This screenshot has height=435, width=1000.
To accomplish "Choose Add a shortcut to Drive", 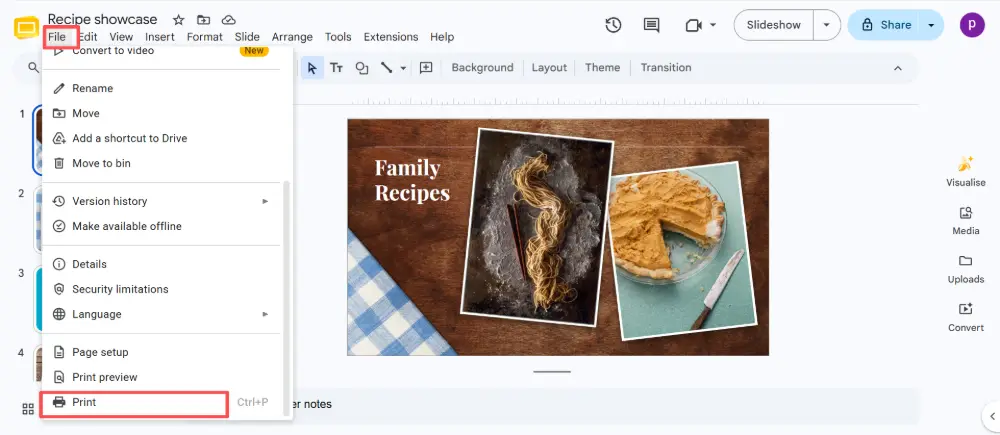I will [x=161, y=138].
